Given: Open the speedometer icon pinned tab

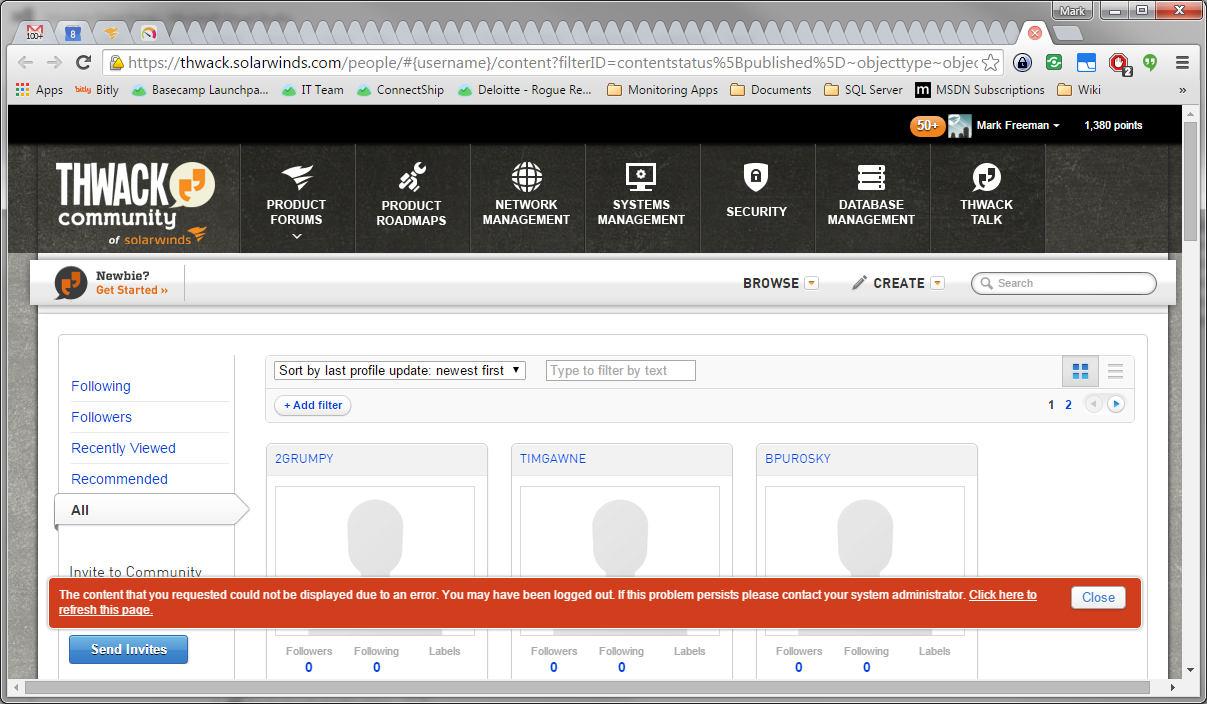Looking at the screenshot, I should coord(149,33).
